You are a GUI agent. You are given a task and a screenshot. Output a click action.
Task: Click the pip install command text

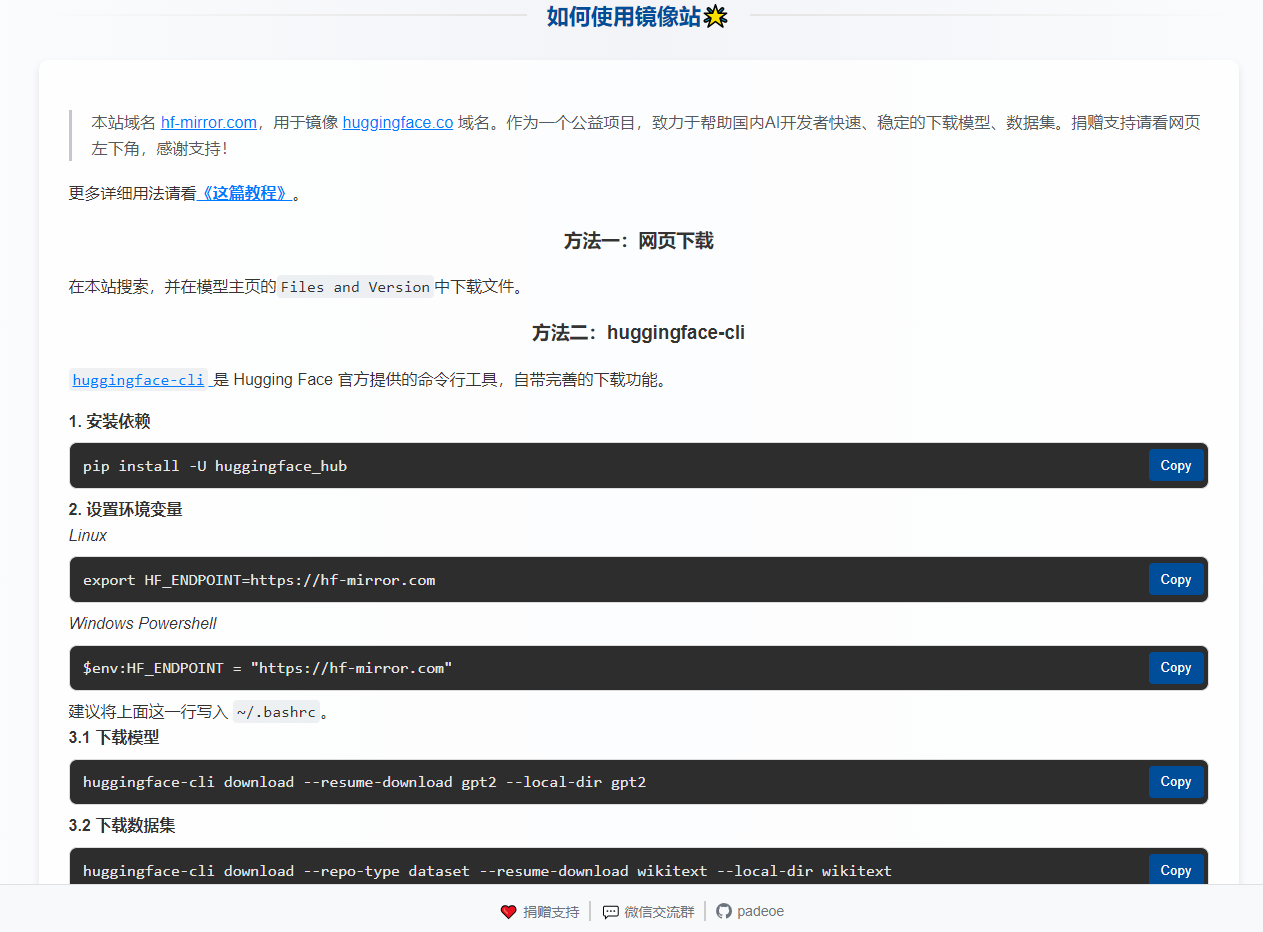pos(215,466)
